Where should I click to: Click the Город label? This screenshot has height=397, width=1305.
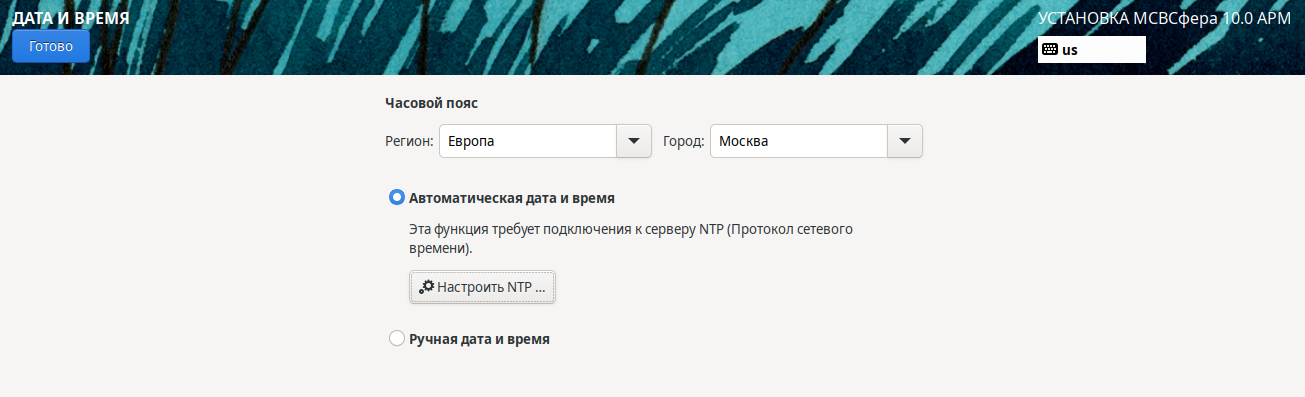point(684,142)
